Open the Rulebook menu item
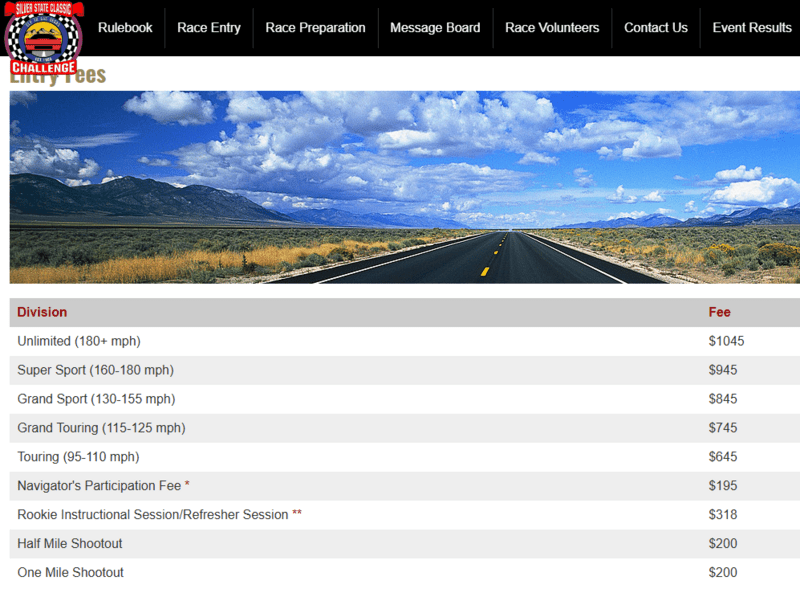 click(125, 28)
